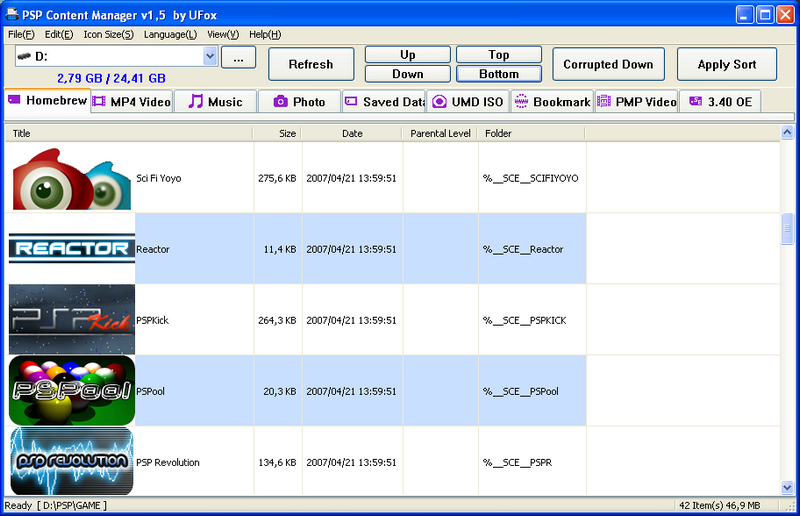Click the '%__SCE__SCIFIYOYO' folder cell
Image resolution: width=800 pixels, height=516 pixels.
click(531, 178)
